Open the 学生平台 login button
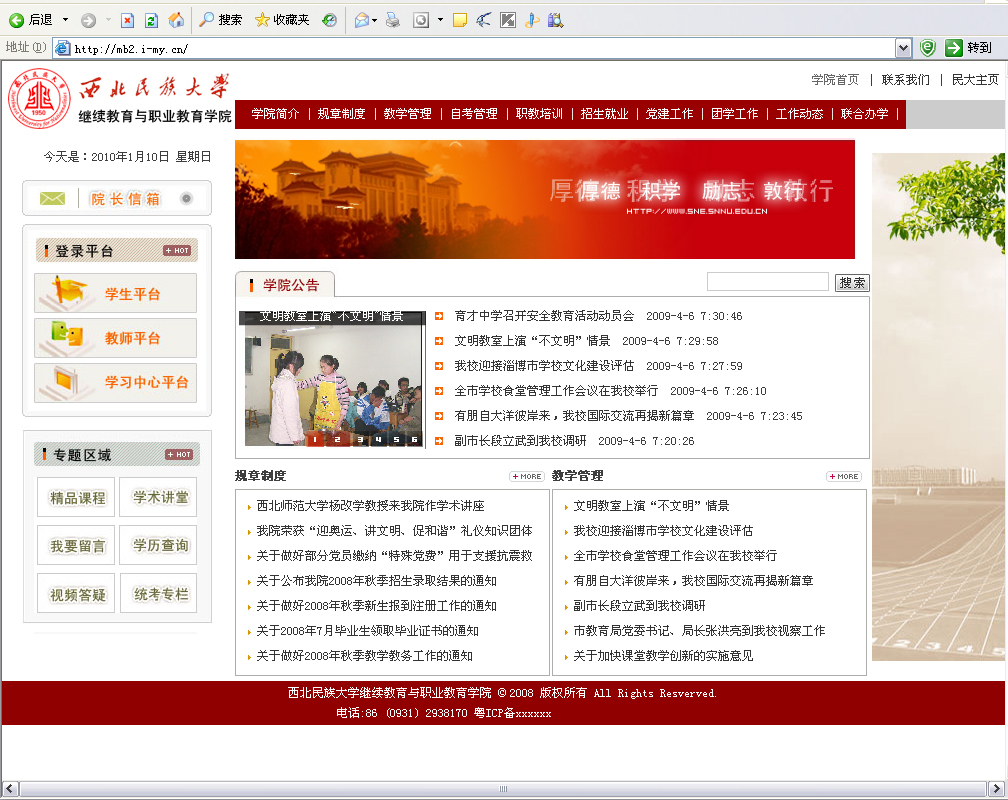The height and width of the screenshot is (800, 1008). (x=116, y=293)
